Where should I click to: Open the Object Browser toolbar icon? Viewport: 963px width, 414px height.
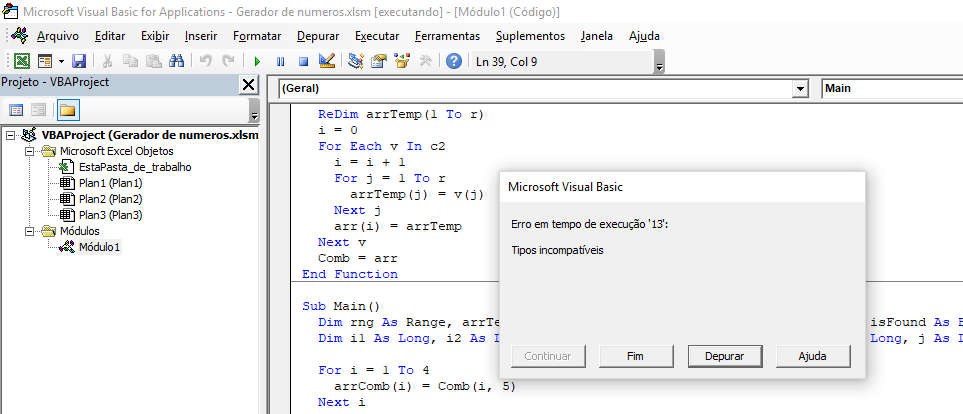tap(402, 61)
